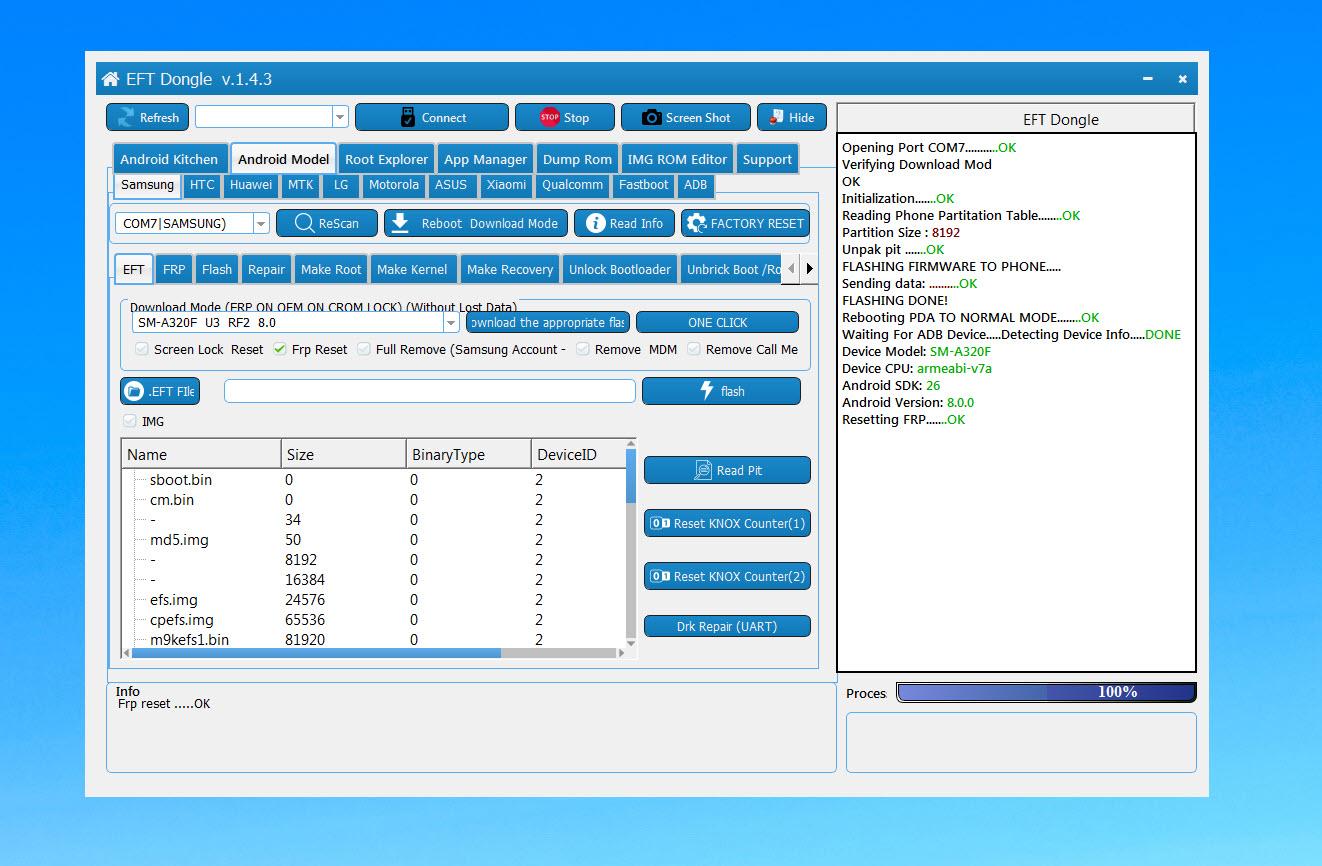Image resolution: width=1322 pixels, height=866 pixels.
Task: Switch to the Root Explorer tab
Action: click(x=386, y=159)
